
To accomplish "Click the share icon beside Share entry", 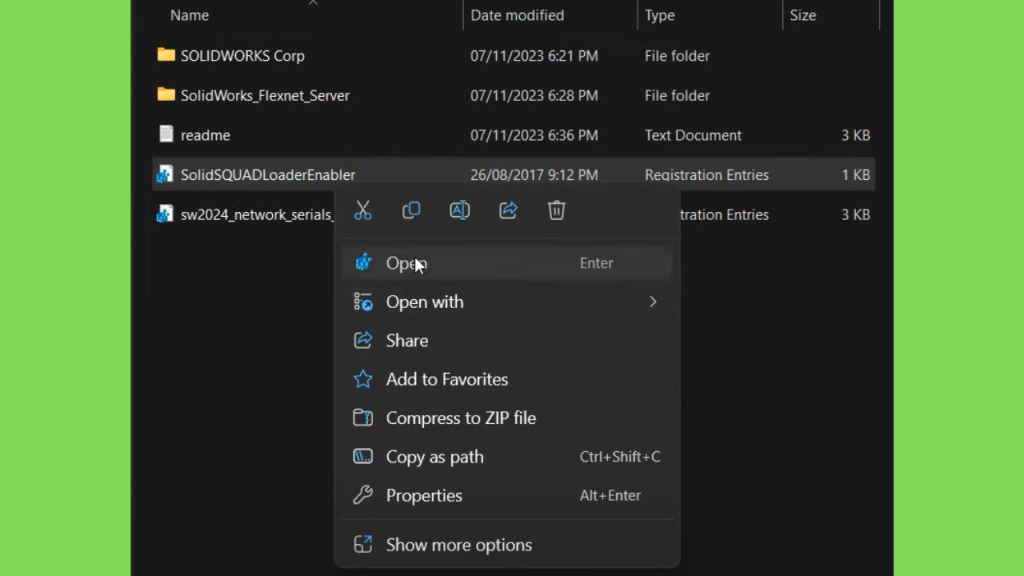I will click(363, 340).
